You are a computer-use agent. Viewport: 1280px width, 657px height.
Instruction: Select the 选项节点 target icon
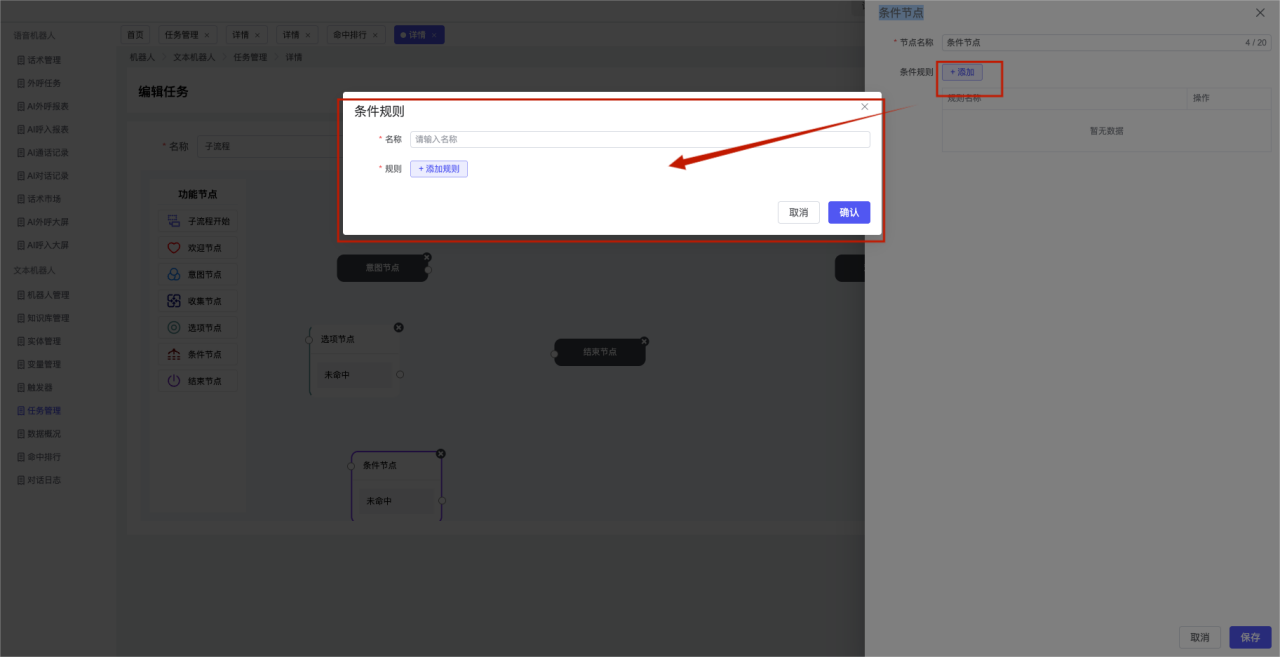click(174, 328)
